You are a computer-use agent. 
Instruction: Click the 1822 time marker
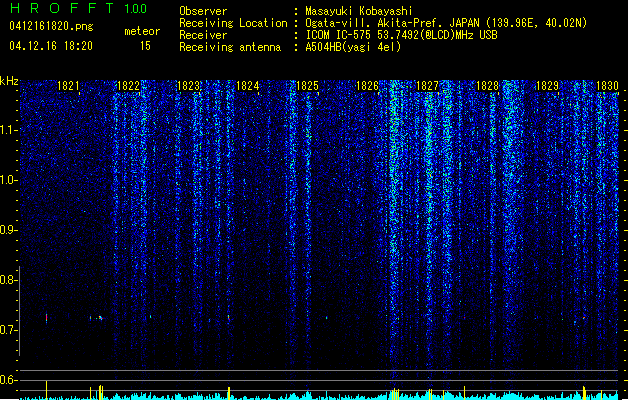(x=128, y=86)
